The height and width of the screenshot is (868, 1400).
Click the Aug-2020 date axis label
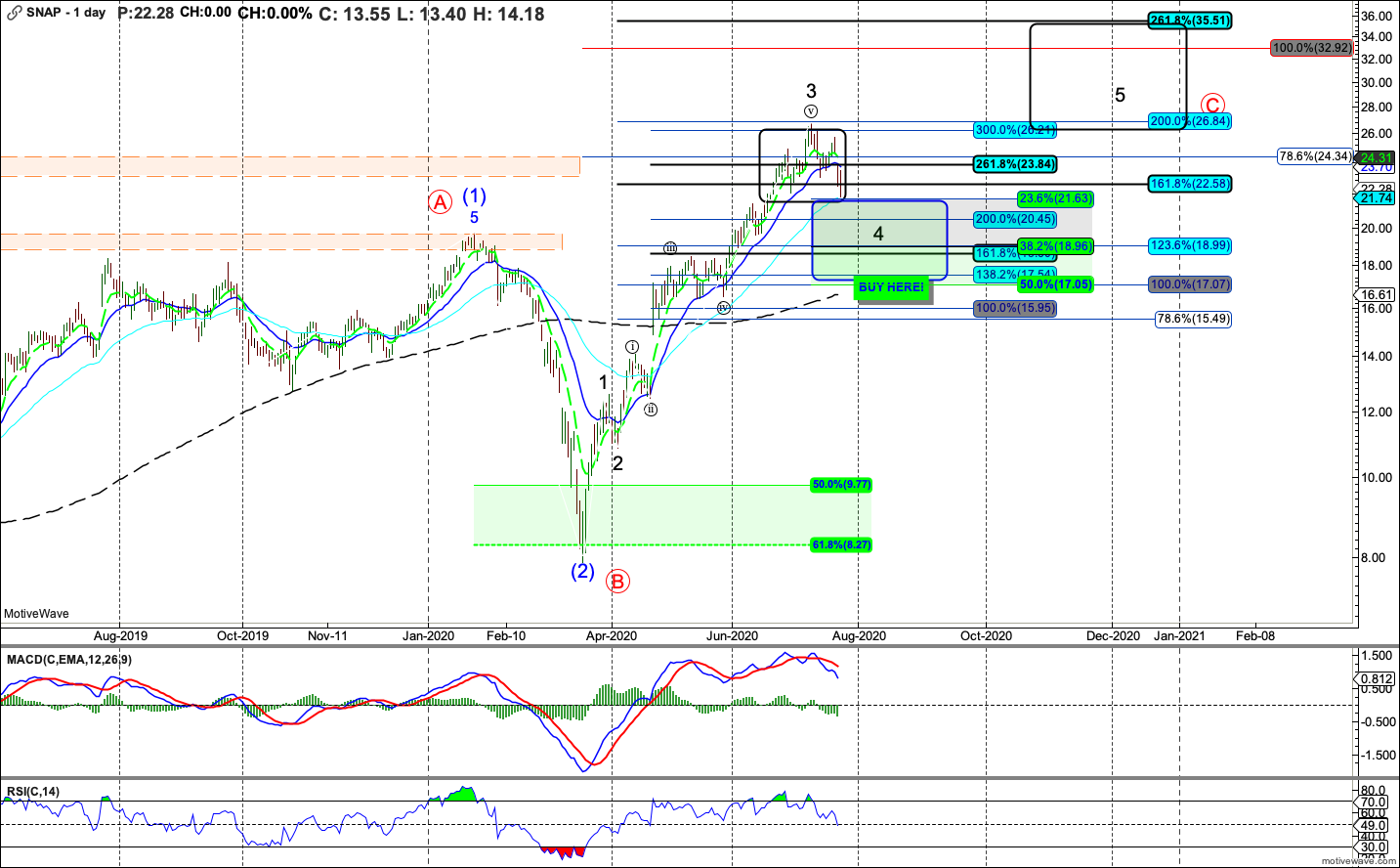point(859,635)
